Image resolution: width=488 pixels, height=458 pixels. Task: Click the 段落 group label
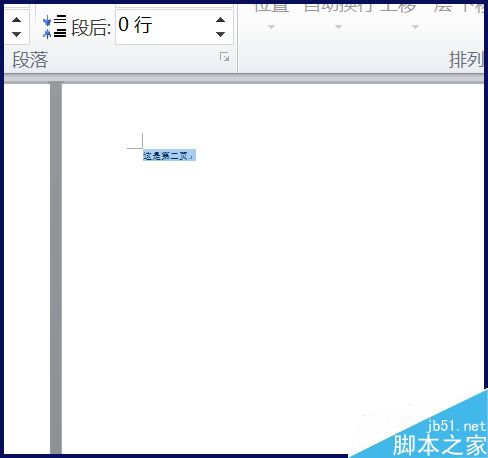(30, 60)
